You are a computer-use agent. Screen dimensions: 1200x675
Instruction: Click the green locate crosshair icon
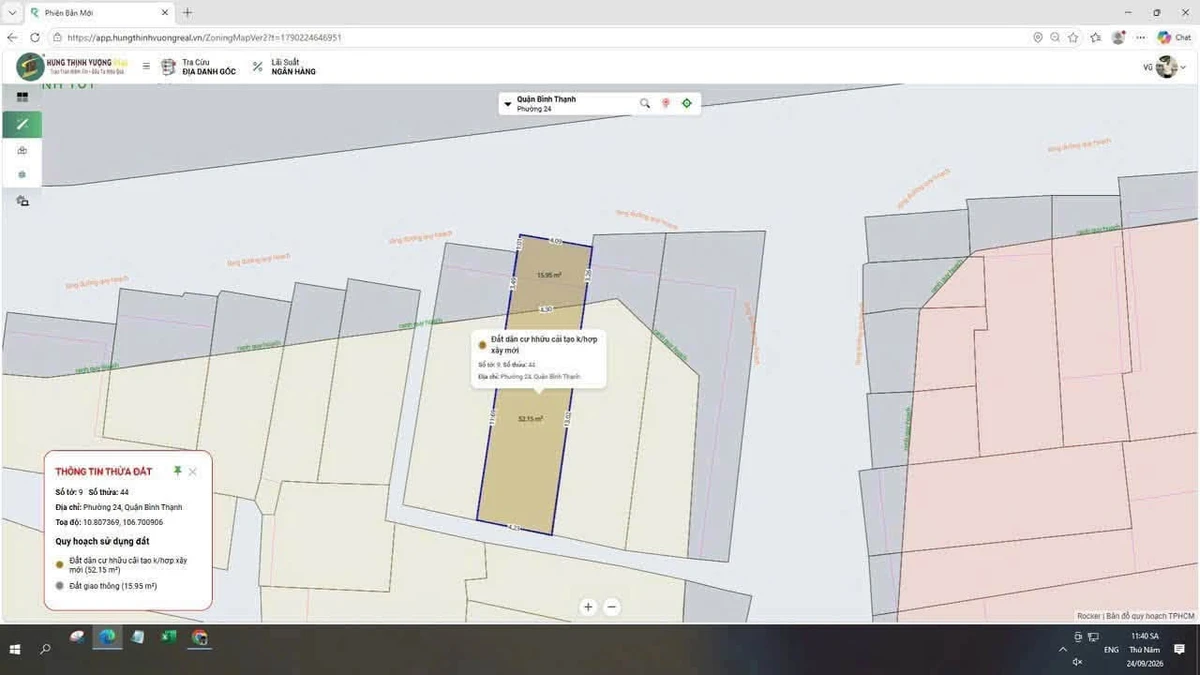[686, 103]
